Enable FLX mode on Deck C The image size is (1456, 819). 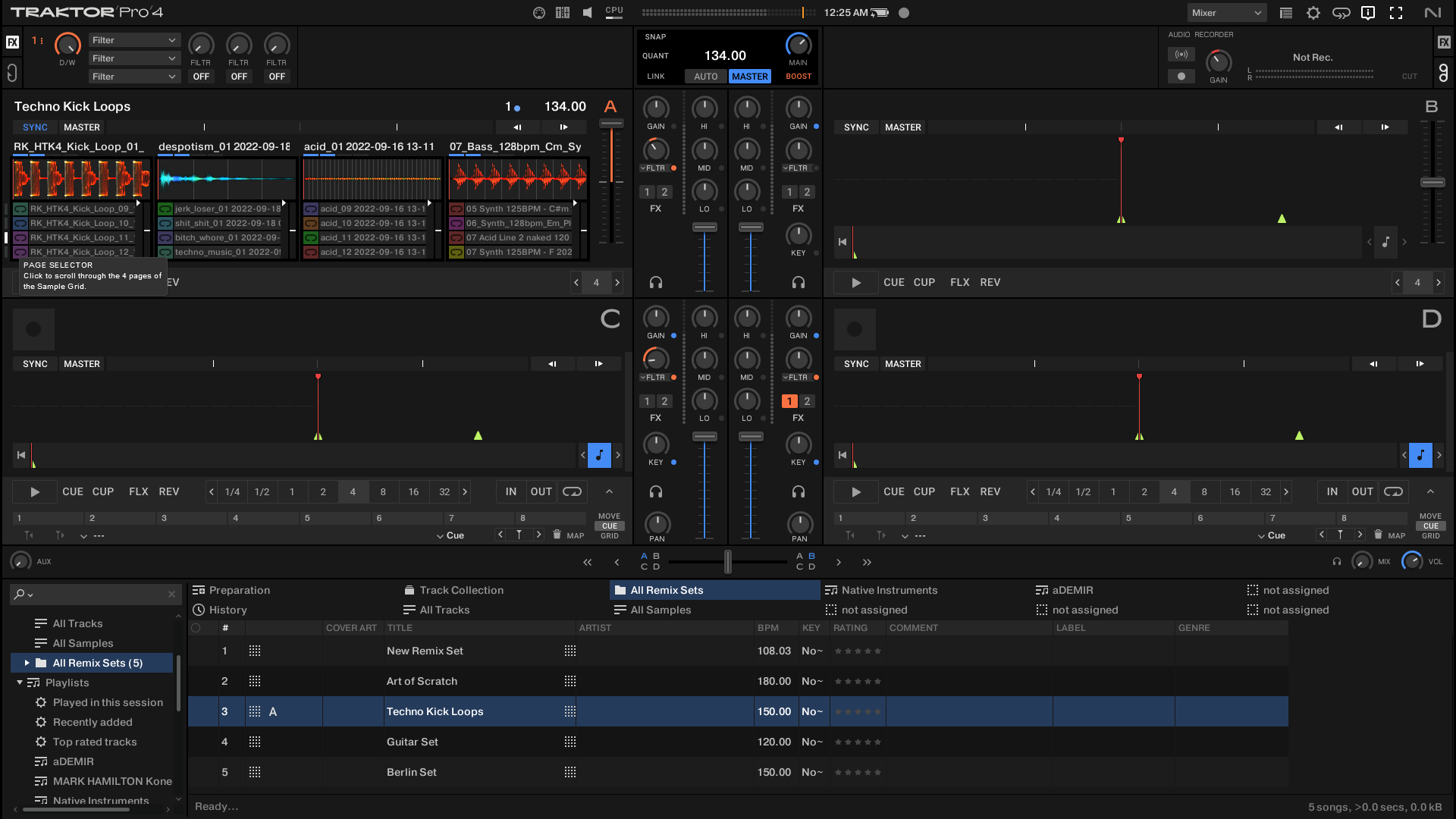click(x=139, y=491)
